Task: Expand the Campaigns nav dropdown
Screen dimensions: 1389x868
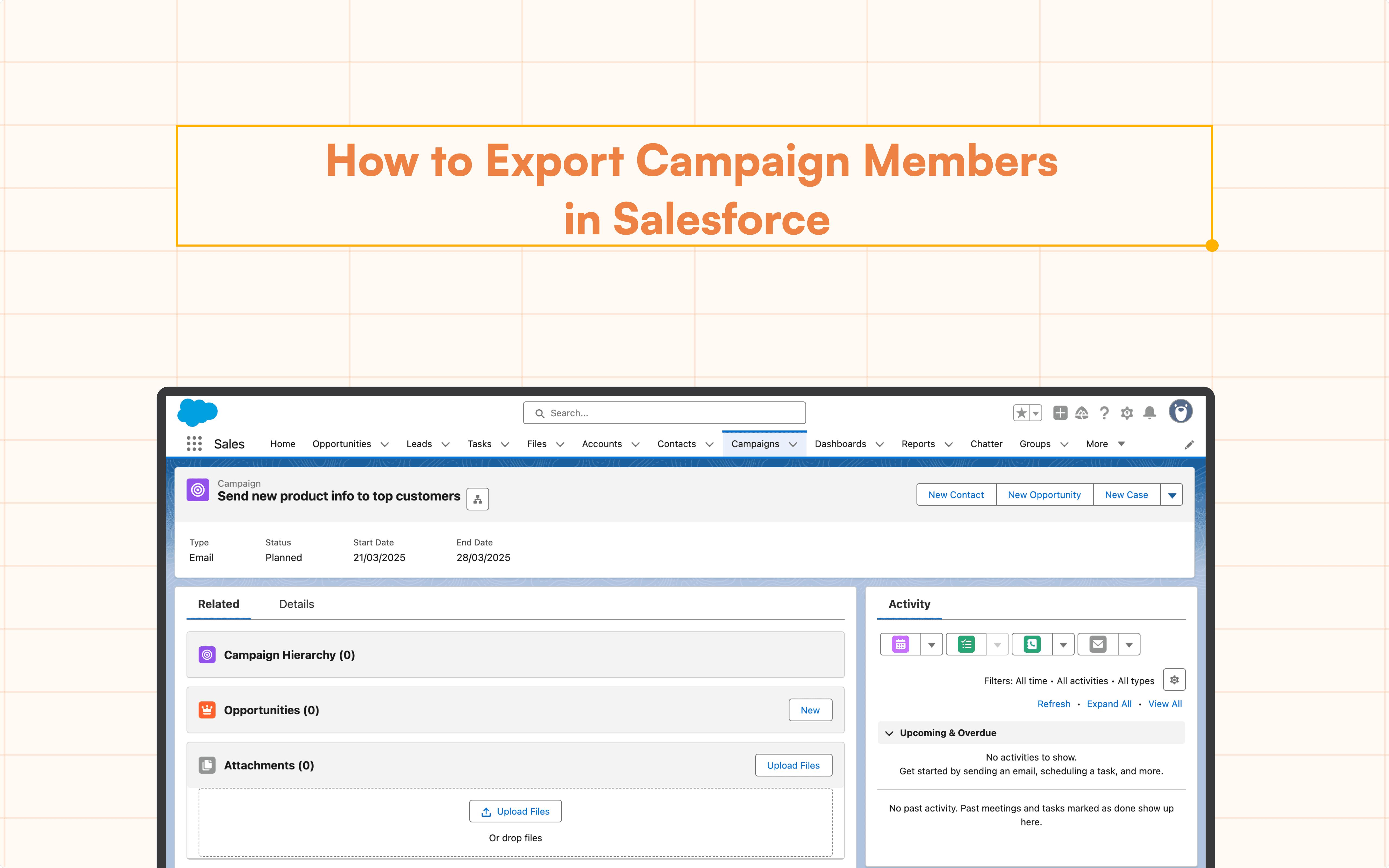Action: point(793,444)
